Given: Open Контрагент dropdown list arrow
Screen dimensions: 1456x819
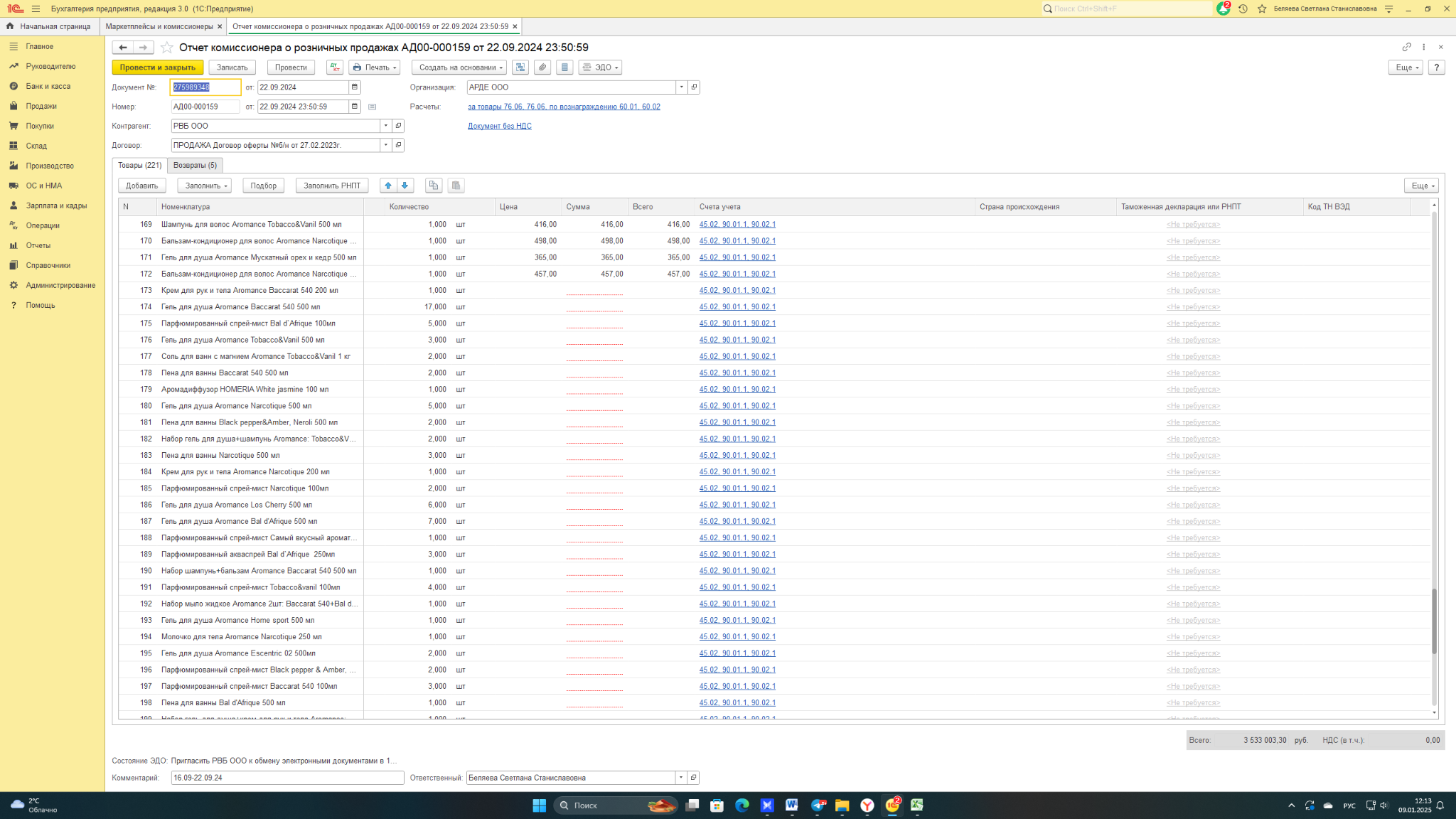Looking at the screenshot, I should 386,126.
